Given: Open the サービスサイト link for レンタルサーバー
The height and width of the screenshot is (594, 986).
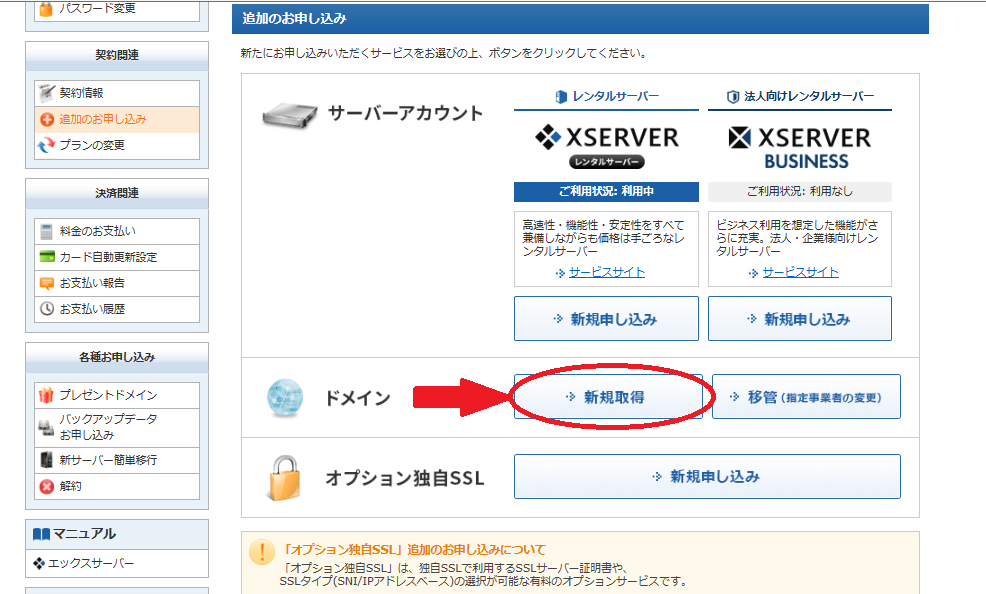Looking at the screenshot, I should coord(606,272).
